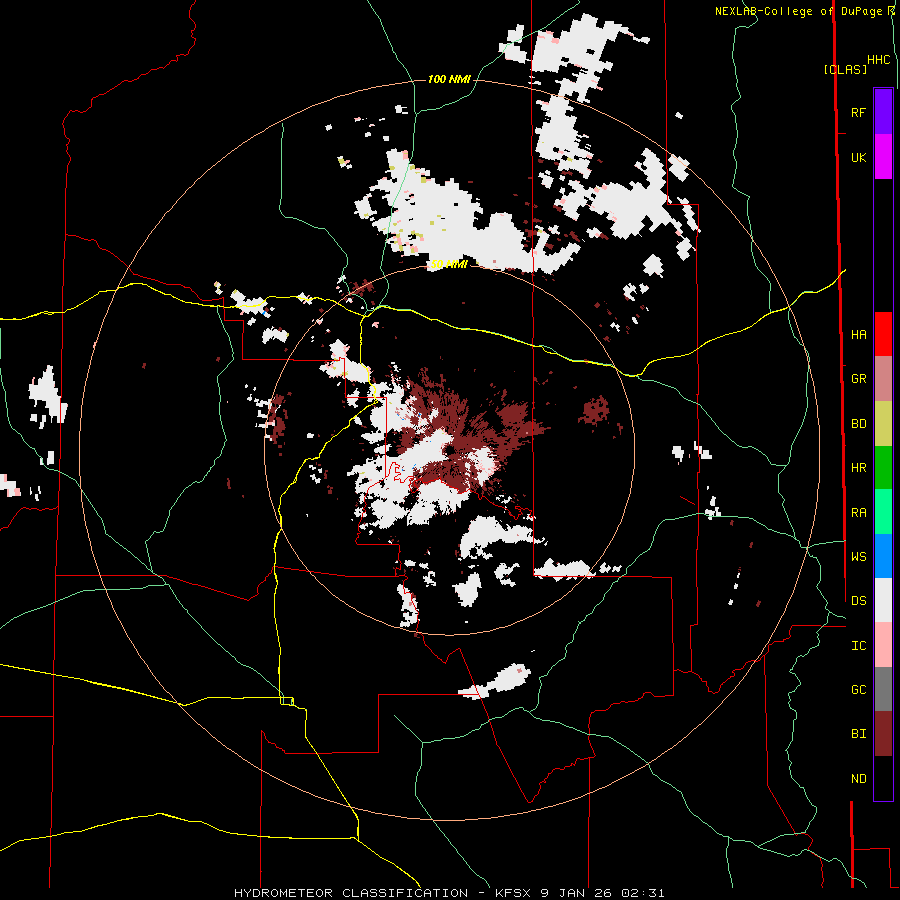Click the RF purple legend swatch
900x900 pixels.
coord(883,112)
